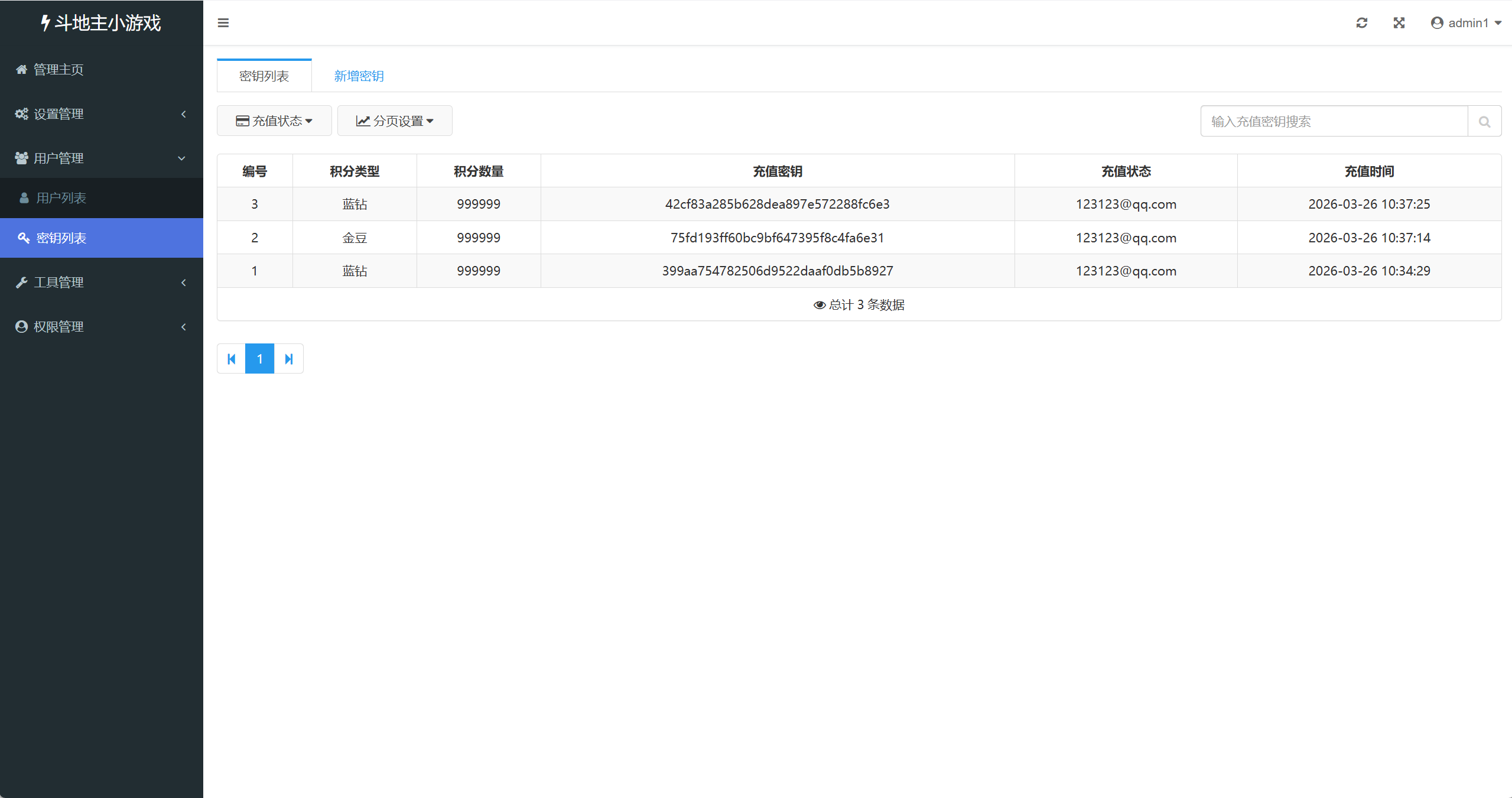Screen dimensions: 1512x798
Task: Click the search magnifier icon
Action: (1484, 121)
